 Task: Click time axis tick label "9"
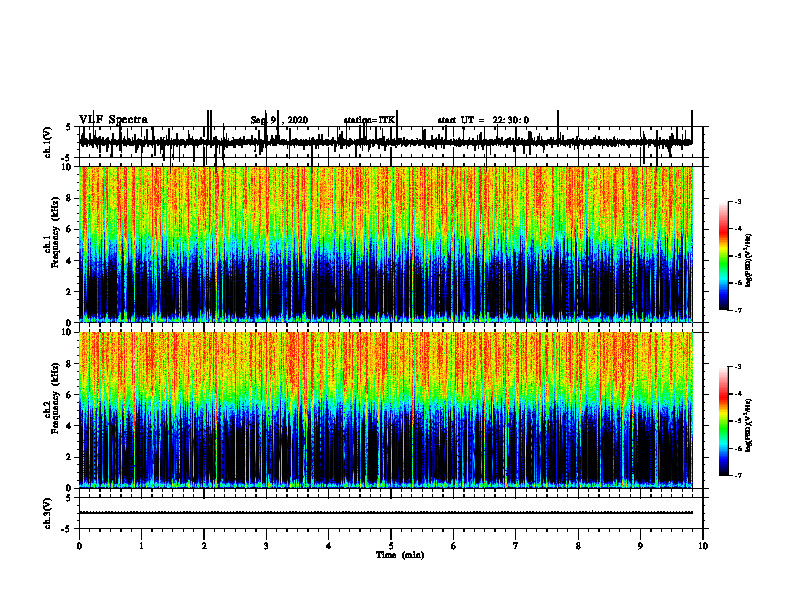click(x=640, y=546)
